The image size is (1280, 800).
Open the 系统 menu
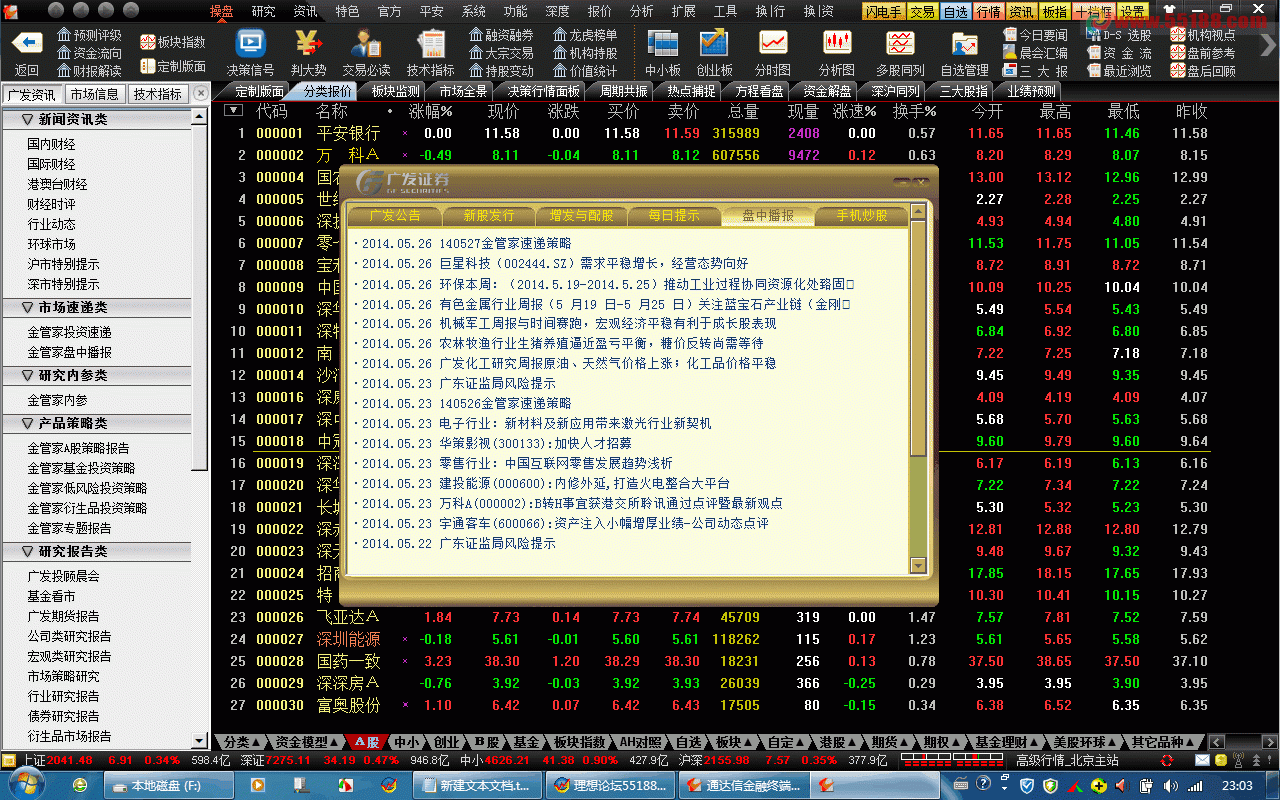(x=473, y=11)
